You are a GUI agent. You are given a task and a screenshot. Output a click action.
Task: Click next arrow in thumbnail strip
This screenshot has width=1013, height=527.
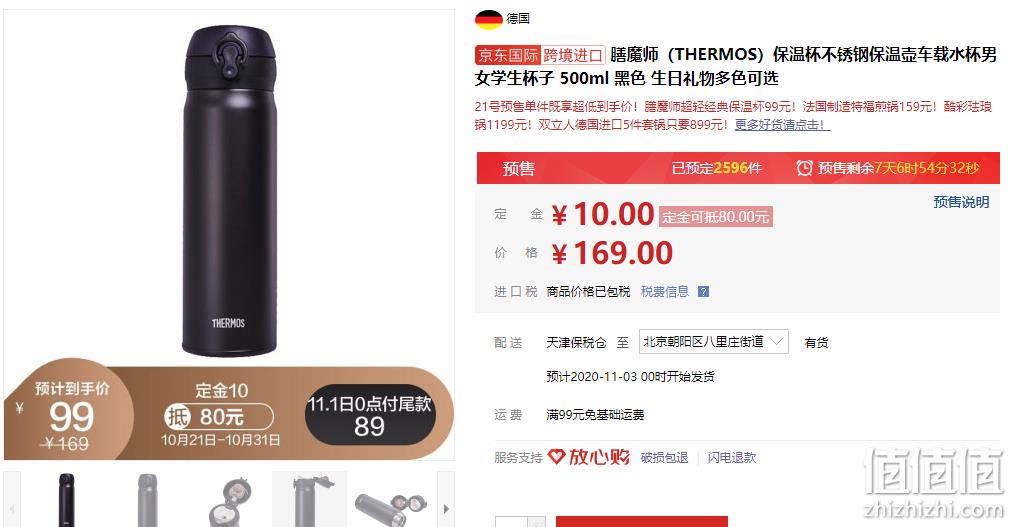[446, 508]
